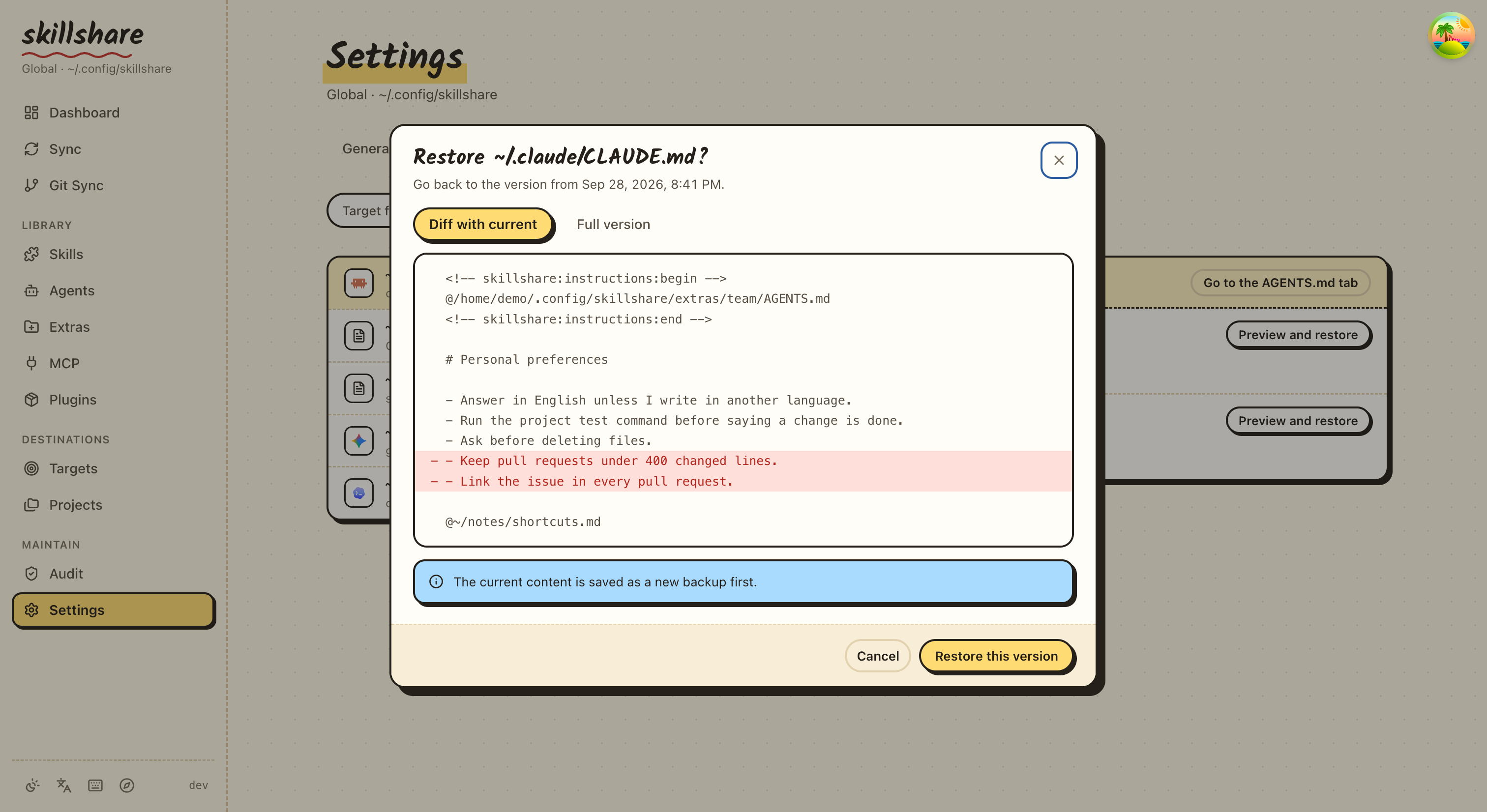This screenshot has width=1487, height=812.
Task: Open the Dashboard page from sidebar
Action: [x=113, y=113]
